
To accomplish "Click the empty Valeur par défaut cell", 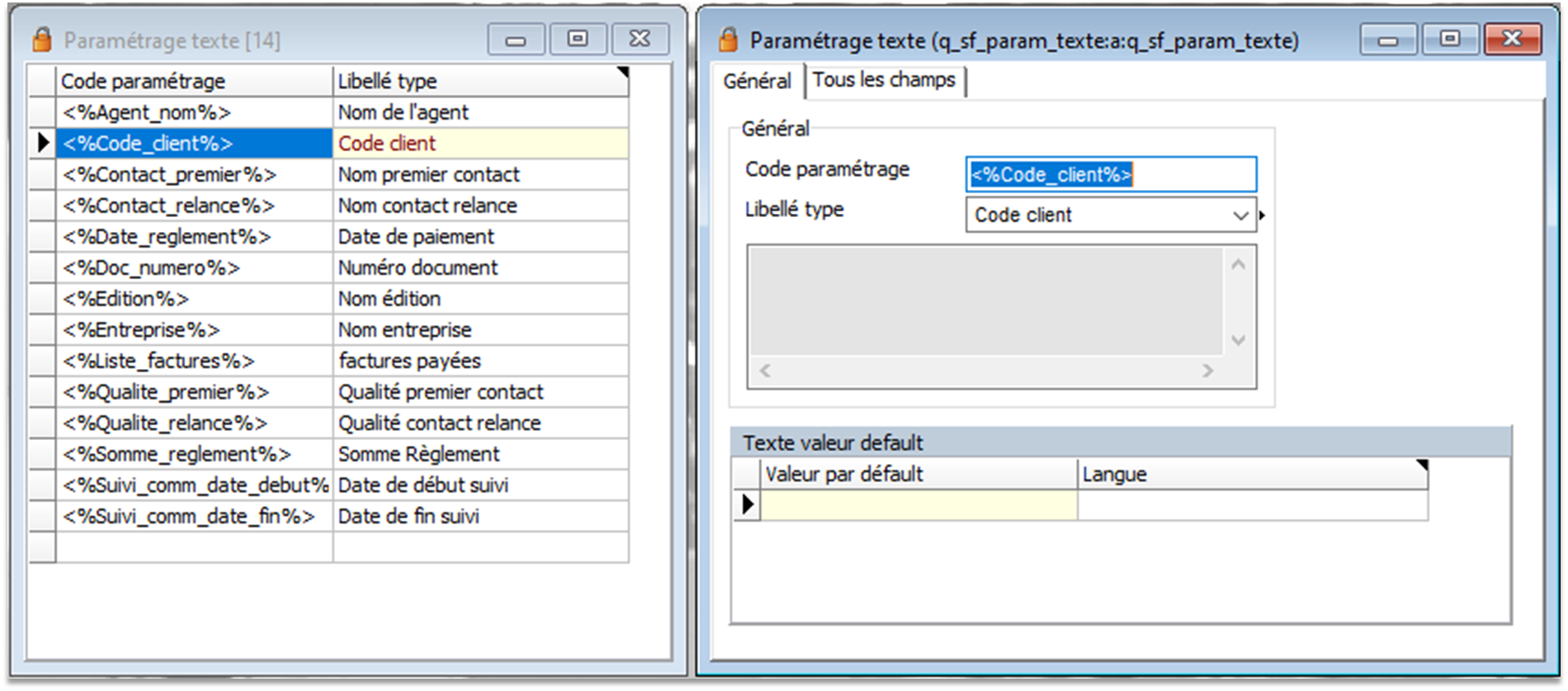I will [x=918, y=504].
